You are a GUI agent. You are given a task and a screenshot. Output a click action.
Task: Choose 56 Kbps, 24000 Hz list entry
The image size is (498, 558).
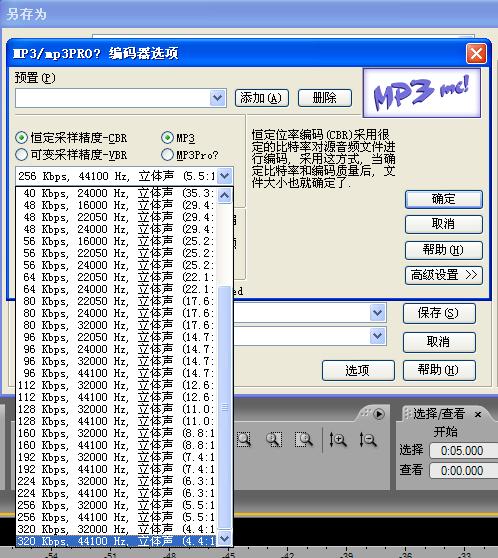(x=117, y=265)
